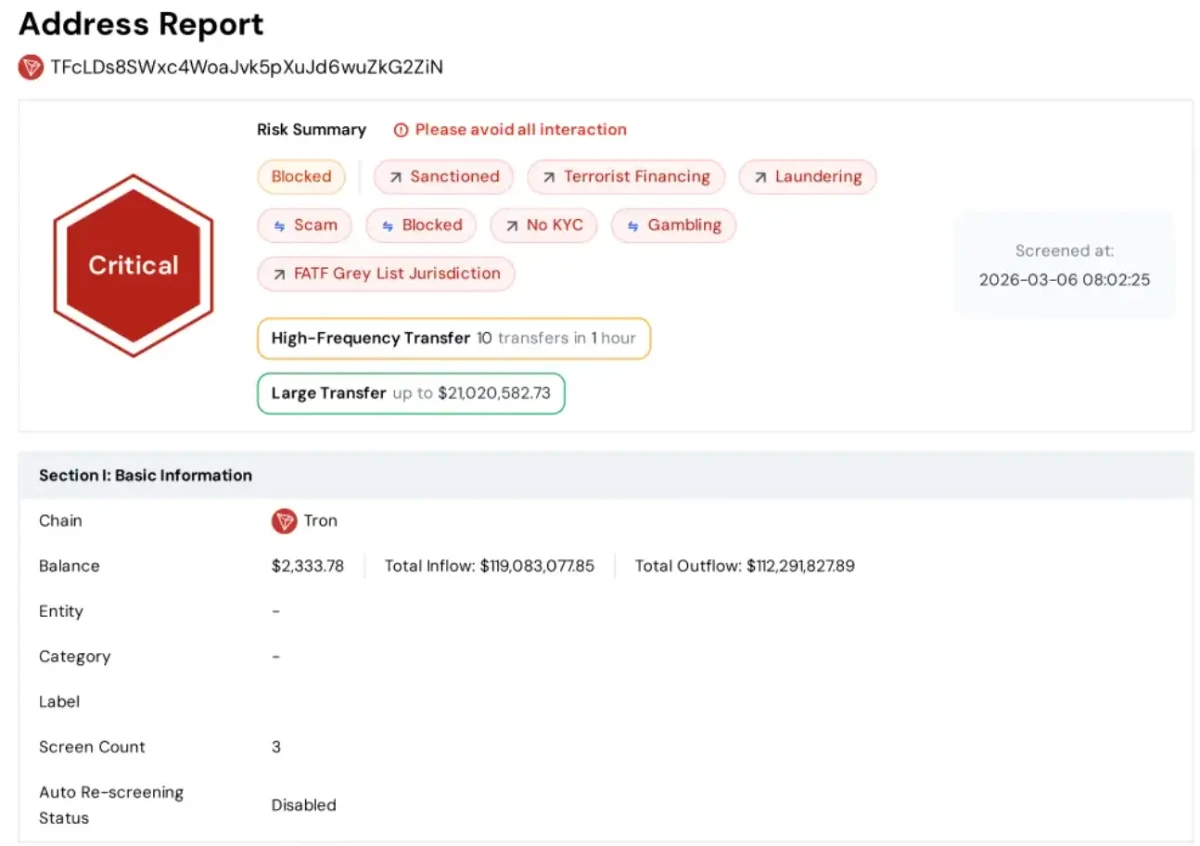Click the Tron icon beside the address
The image size is (1200, 846).
coord(33,68)
